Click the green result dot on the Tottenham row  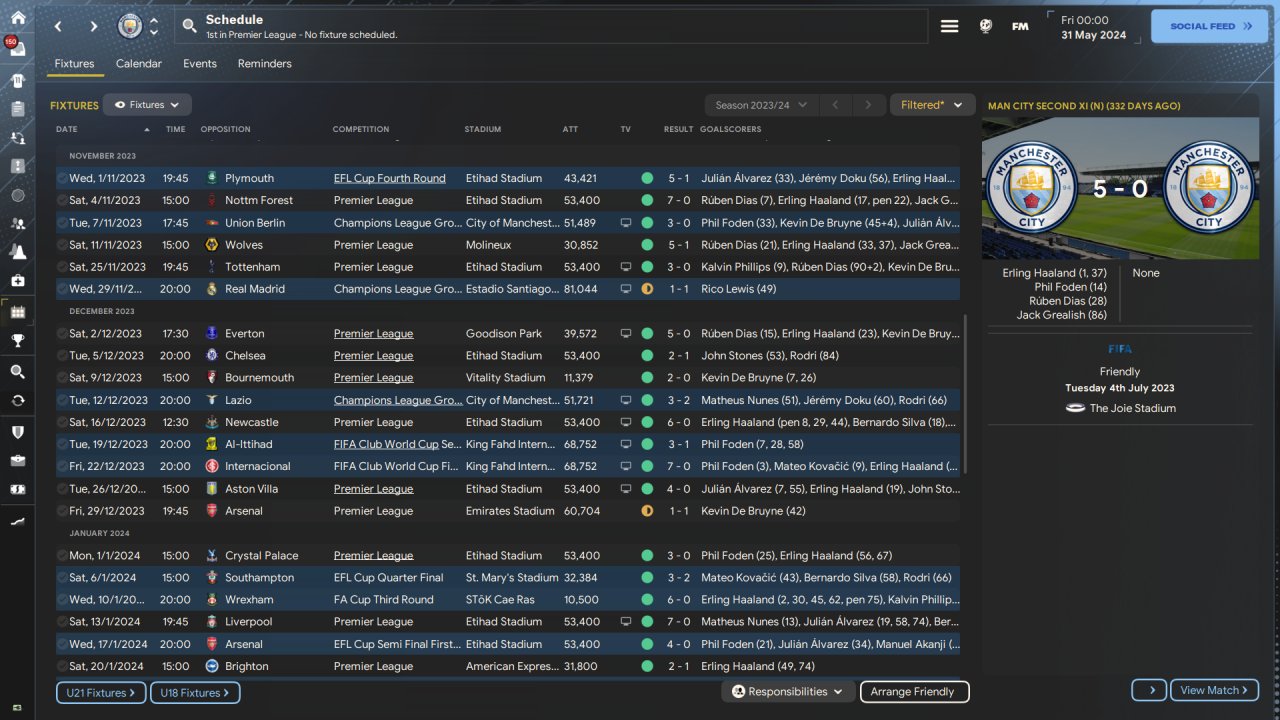(647, 267)
